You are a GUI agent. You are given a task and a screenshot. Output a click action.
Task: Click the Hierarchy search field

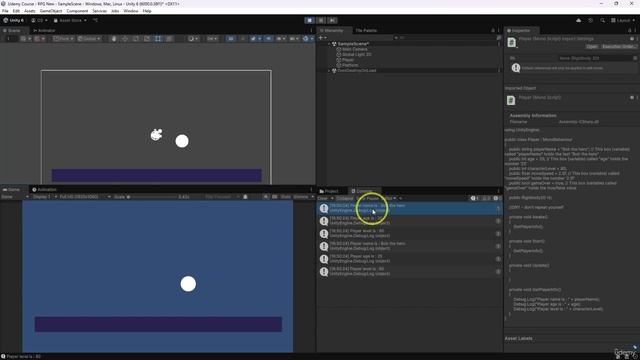coord(445,38)
